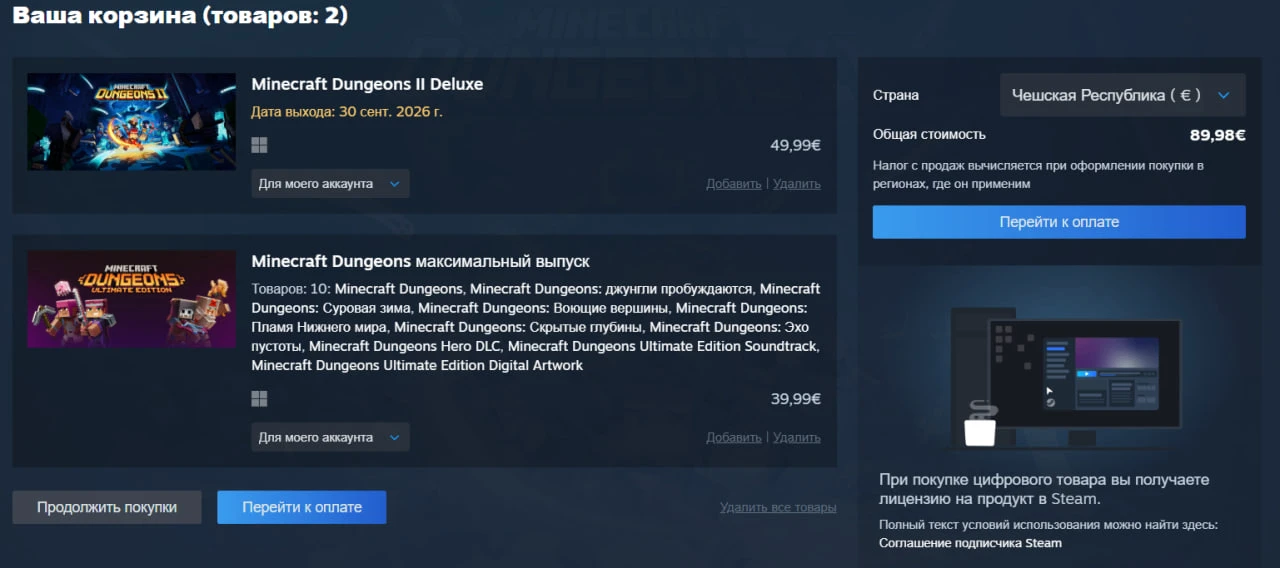Click 'Добавить' link for максимальный выпуск
The height and width of the screenshot is (568, 1280).
[733, 437]
